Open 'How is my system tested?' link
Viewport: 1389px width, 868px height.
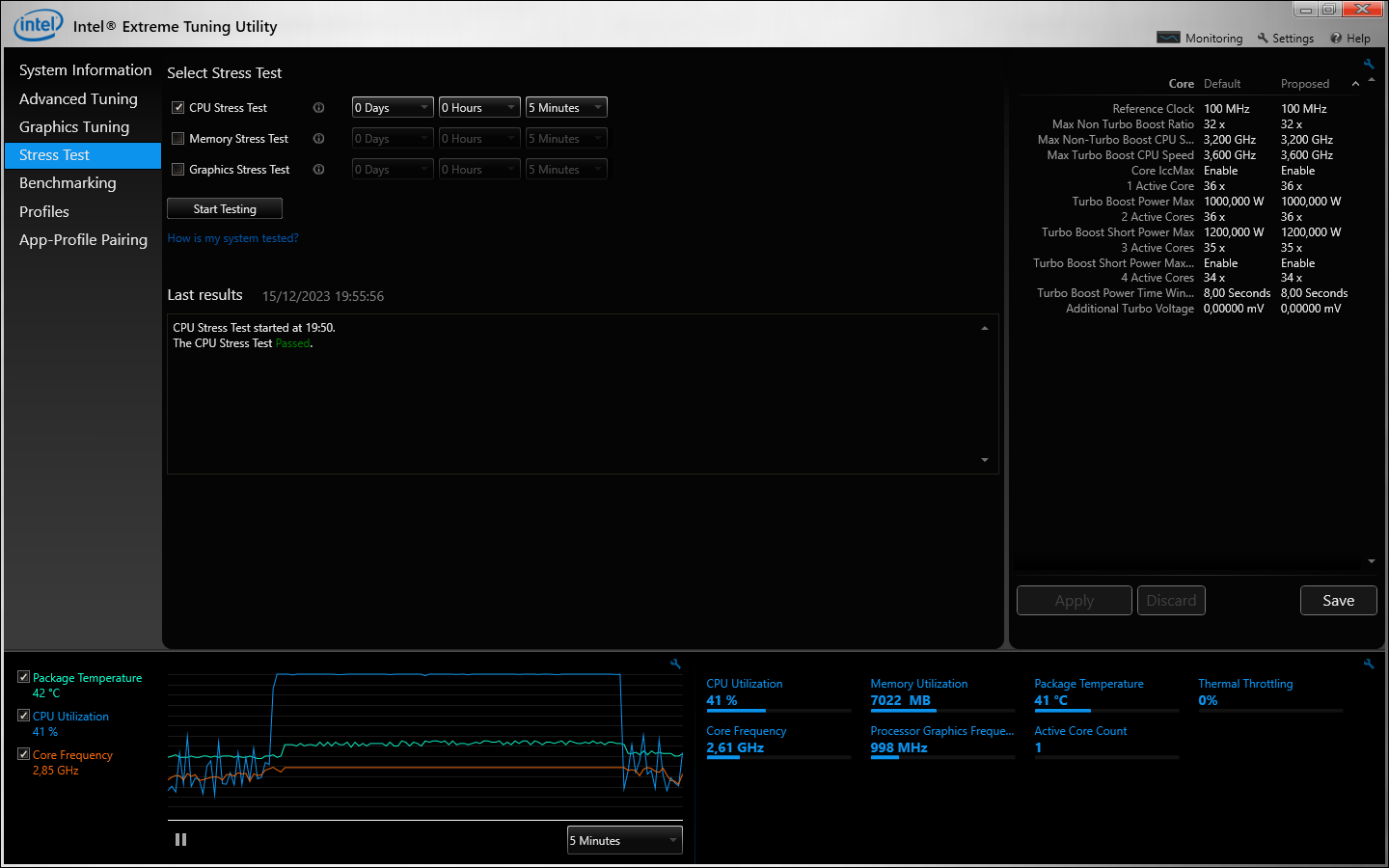232,238
